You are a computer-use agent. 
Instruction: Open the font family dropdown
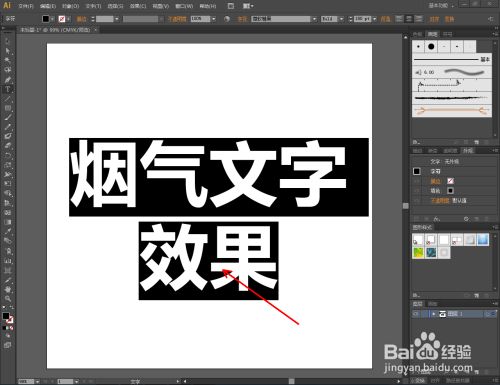314,19
